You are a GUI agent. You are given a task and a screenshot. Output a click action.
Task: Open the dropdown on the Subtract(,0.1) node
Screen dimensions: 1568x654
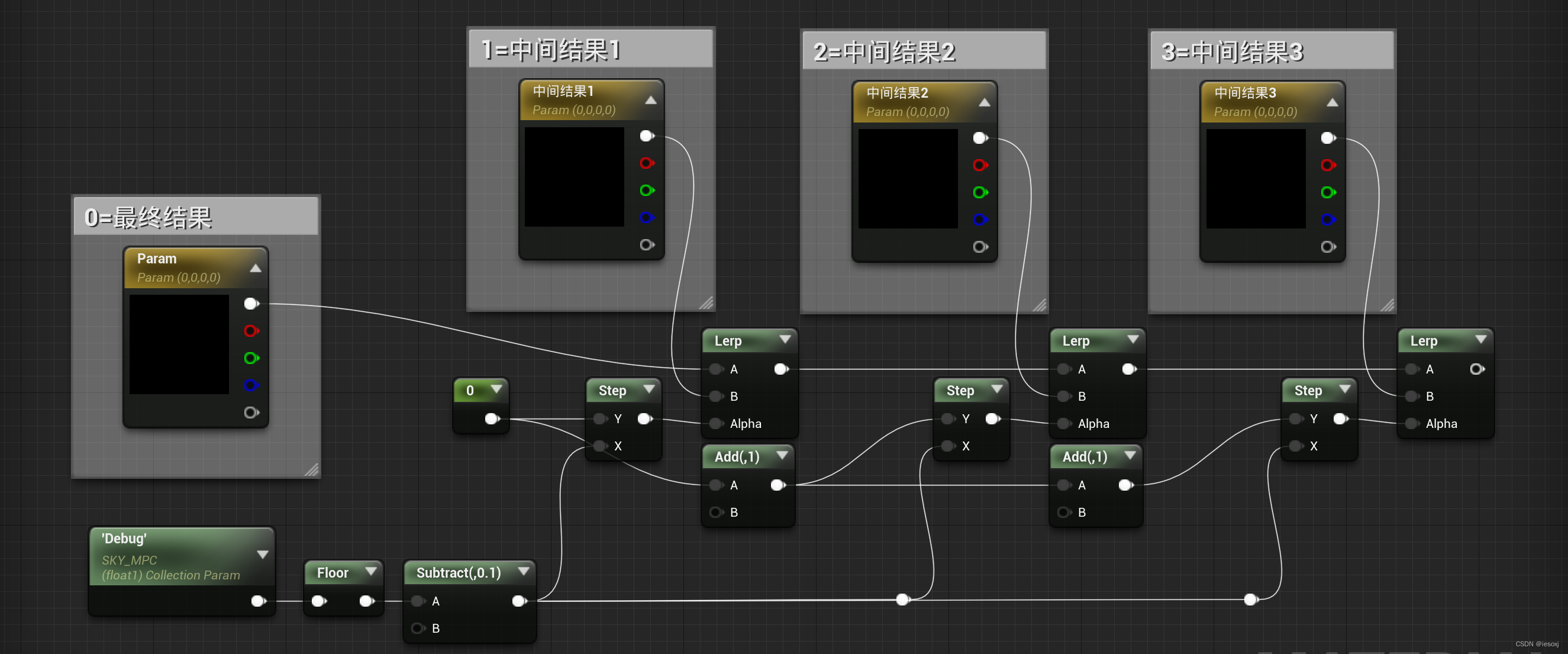point(524,572)
